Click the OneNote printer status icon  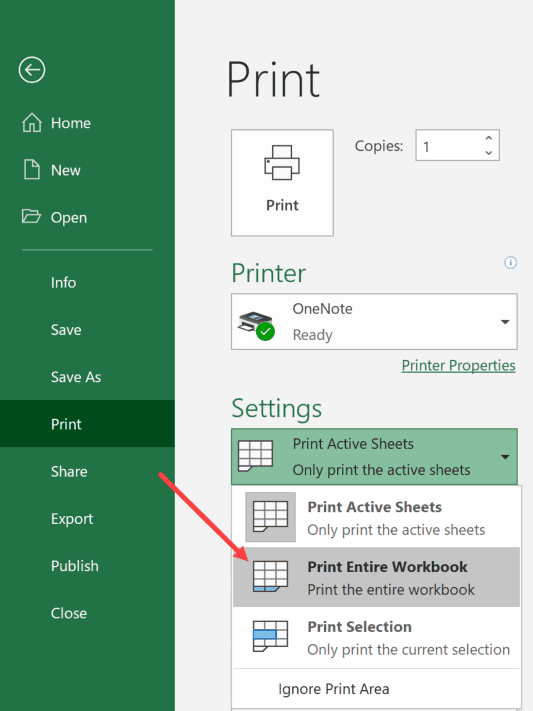pos(256,325)
